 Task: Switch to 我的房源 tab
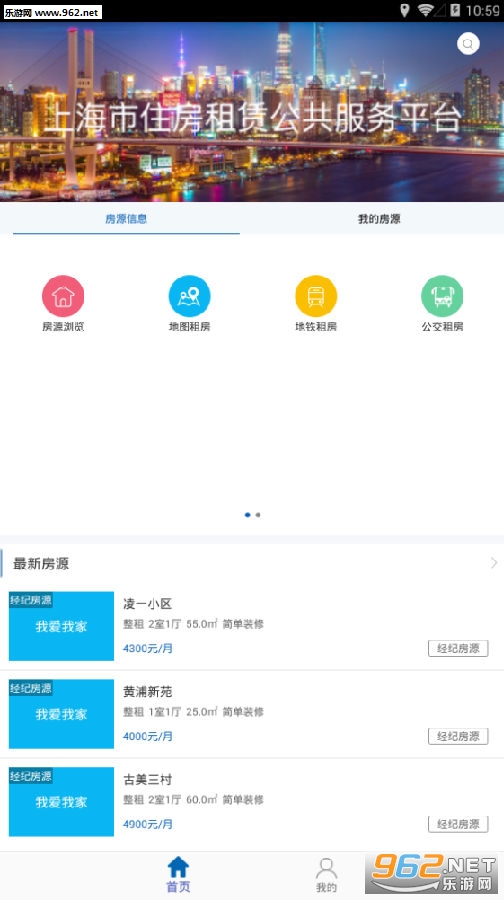pyautogui.click(x=379, y=219)
